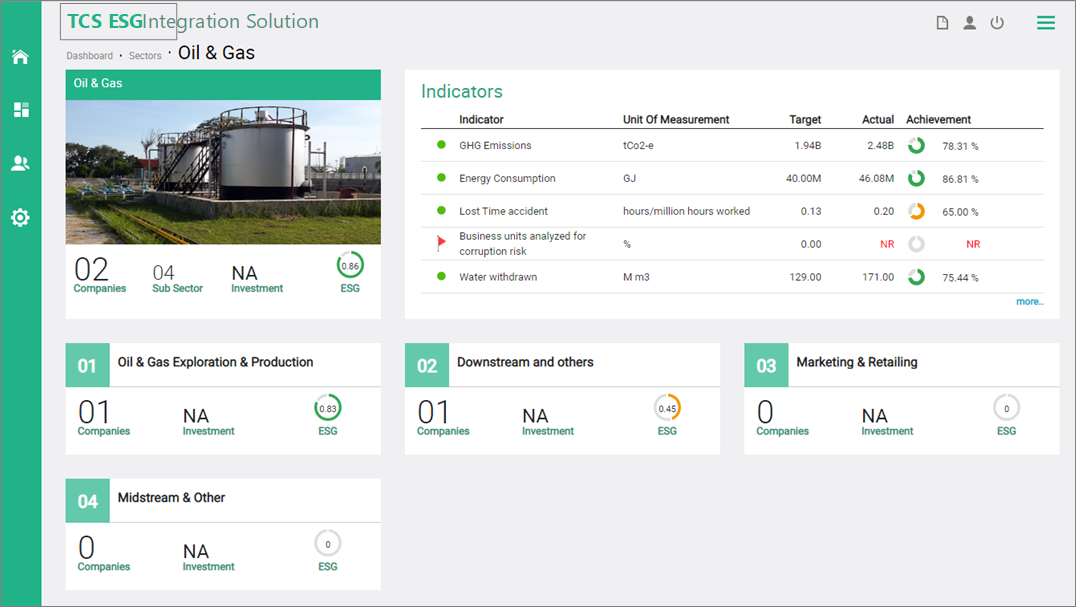Click Midstream & Other ESG gauge
The image size is (1076, 607).
[328, 543]
